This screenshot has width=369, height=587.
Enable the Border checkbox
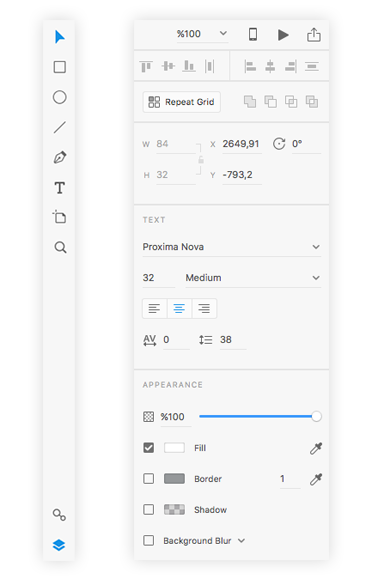tap(149, 479)
